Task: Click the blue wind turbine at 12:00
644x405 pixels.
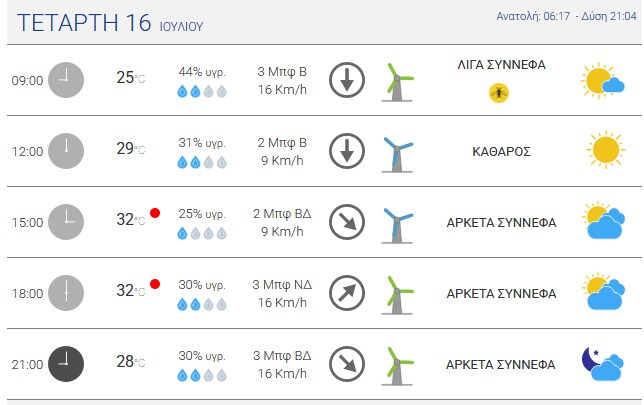Action: pos(397,154)
